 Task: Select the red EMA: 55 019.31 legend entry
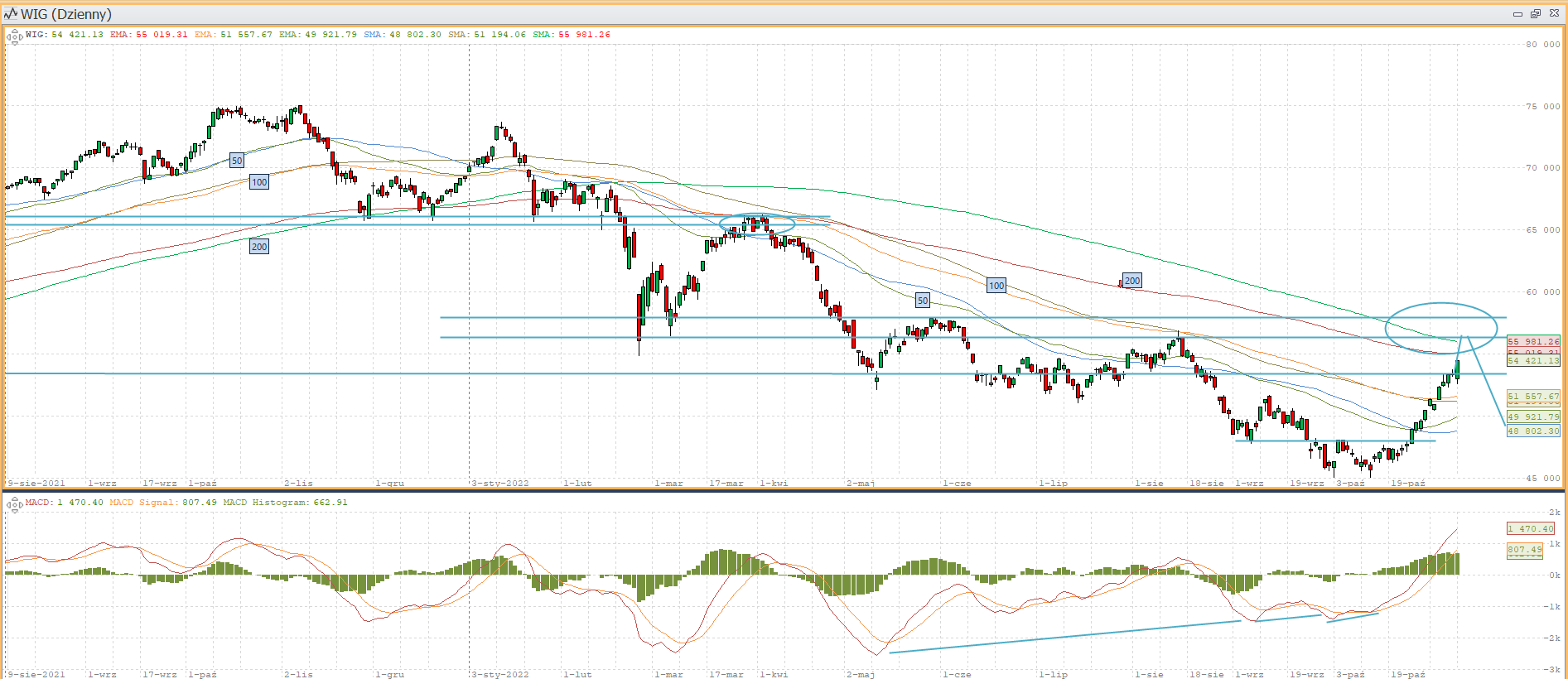(149, 35)
